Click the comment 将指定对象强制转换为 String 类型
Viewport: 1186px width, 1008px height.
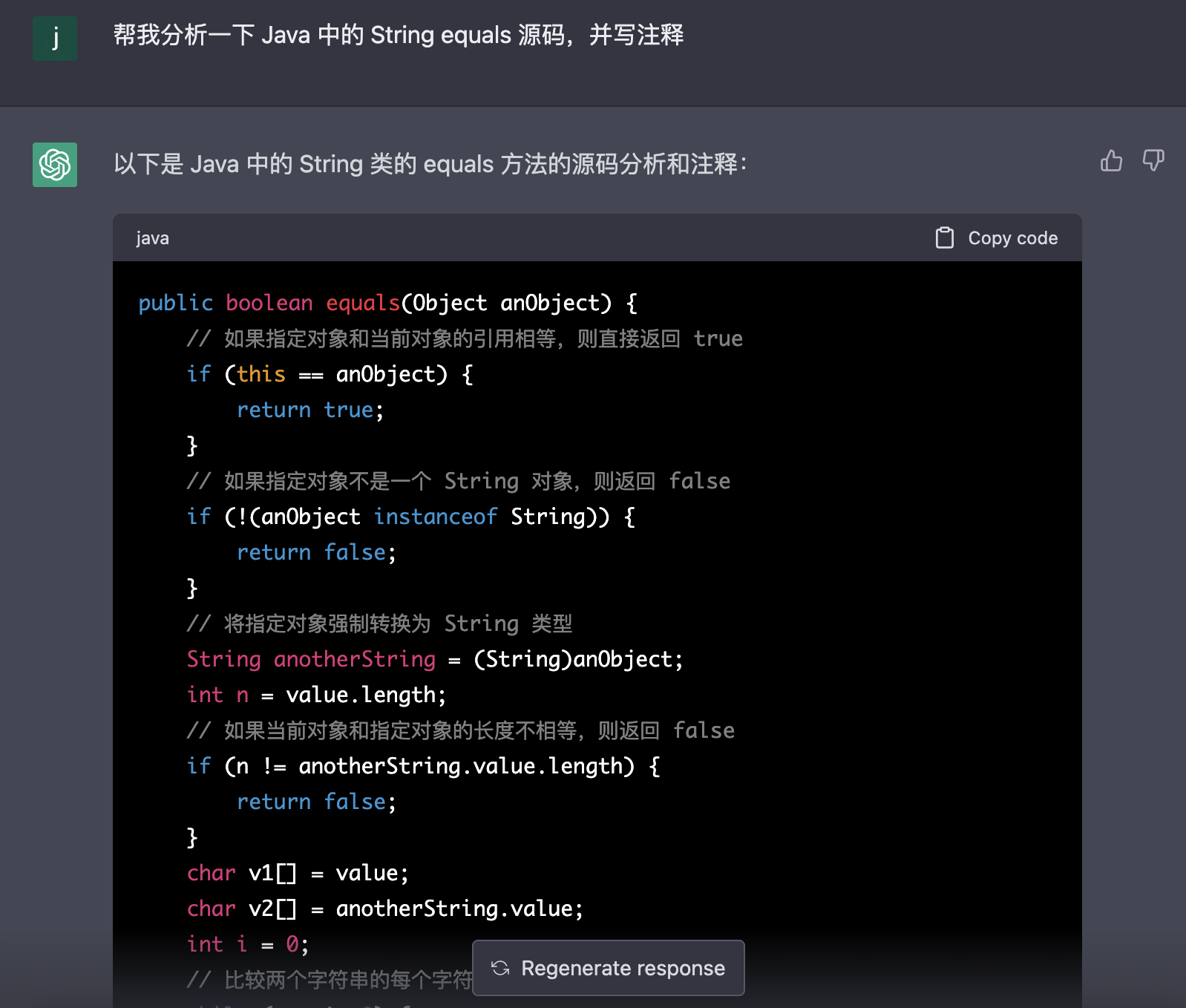pos(380,624)
